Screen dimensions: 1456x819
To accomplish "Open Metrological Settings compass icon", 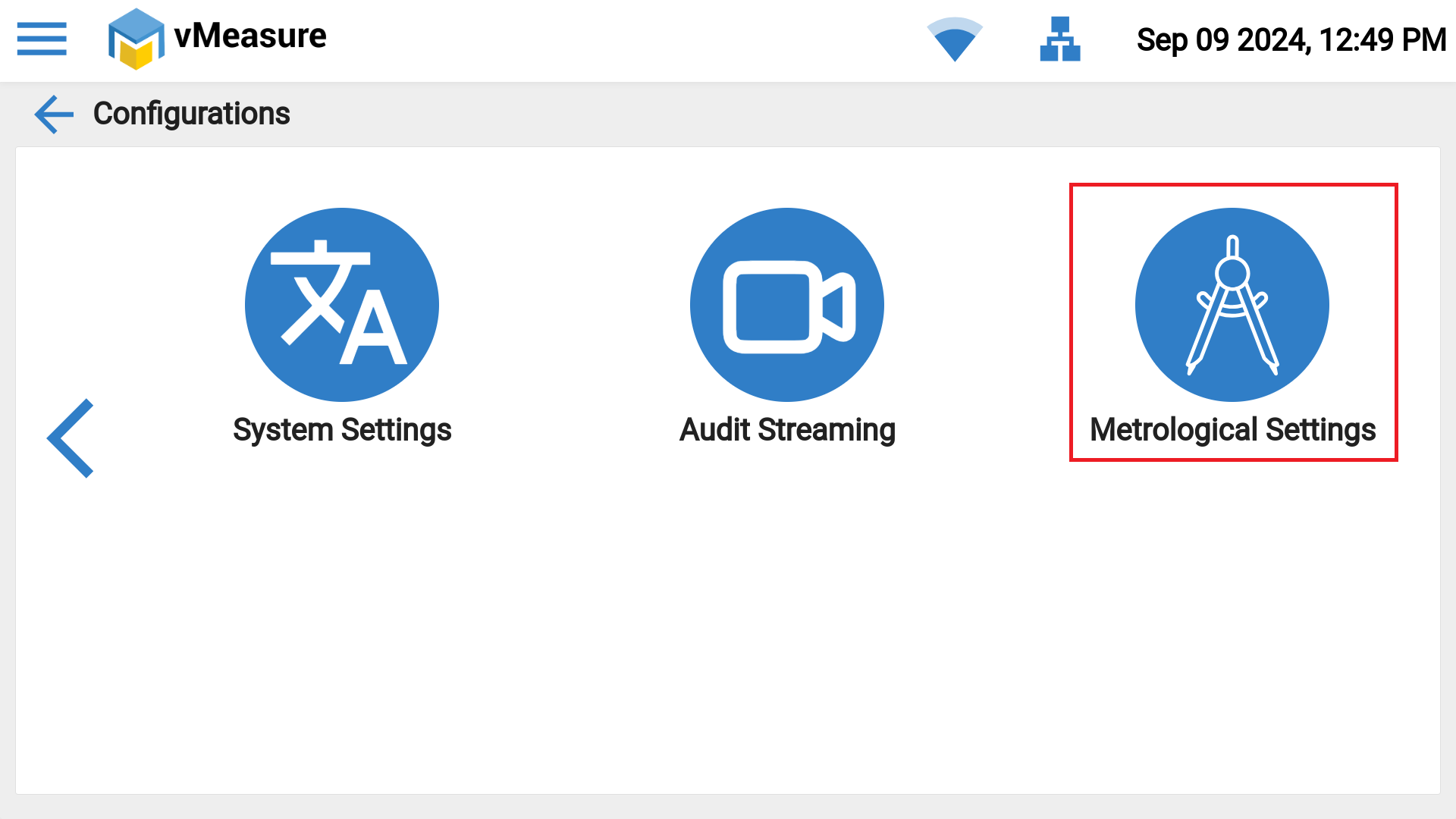I will pyautogui.click(x=1232, y=305).
